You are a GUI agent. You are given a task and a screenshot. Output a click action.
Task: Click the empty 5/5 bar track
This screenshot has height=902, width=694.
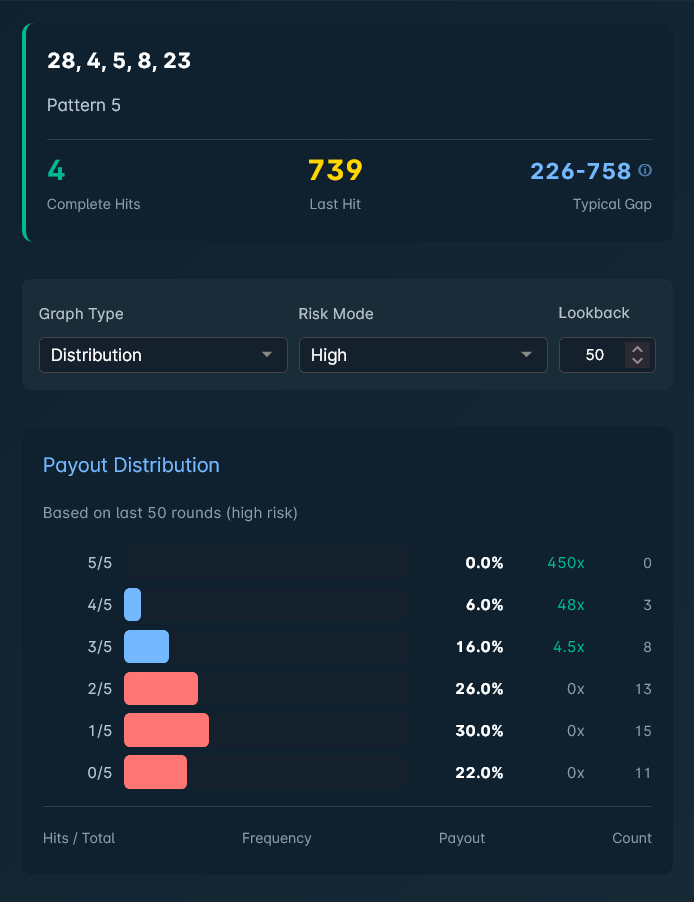(265, 563)
